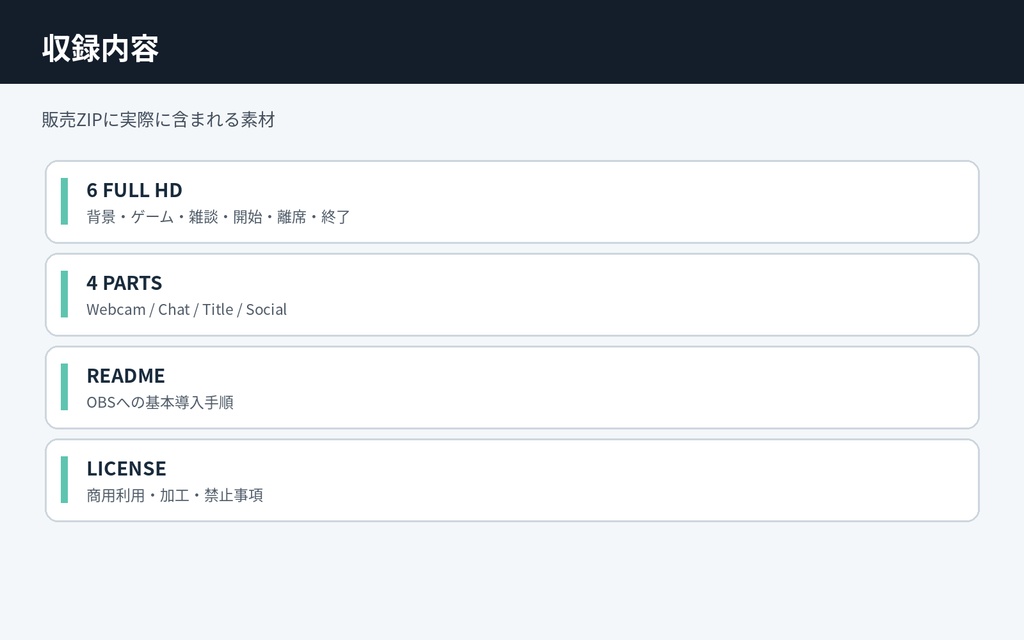Open the README card
1024x640 pixels.
[512, 387]
